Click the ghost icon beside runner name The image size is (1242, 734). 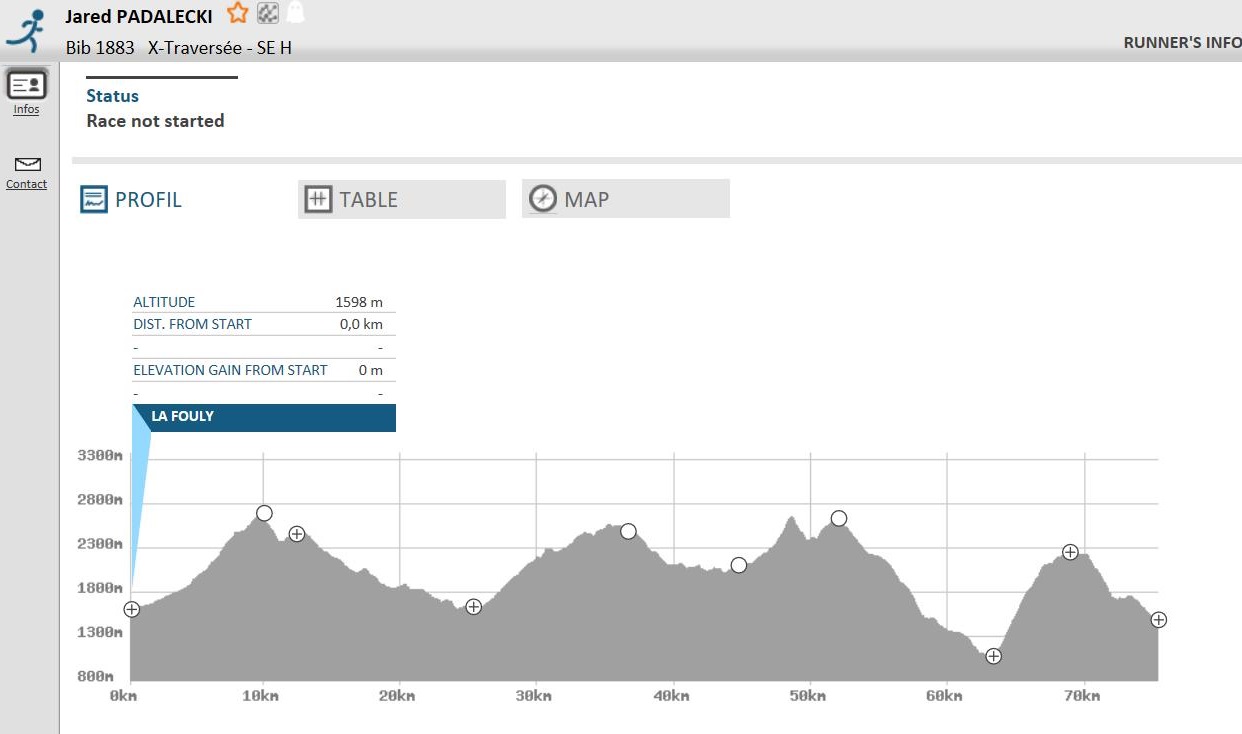coord(294,13)
